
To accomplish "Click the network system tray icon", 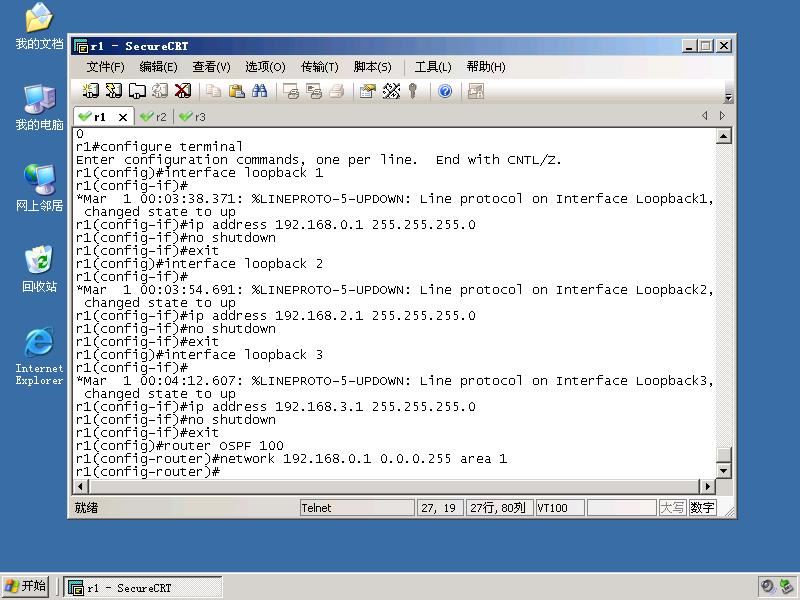I will 786,586.
